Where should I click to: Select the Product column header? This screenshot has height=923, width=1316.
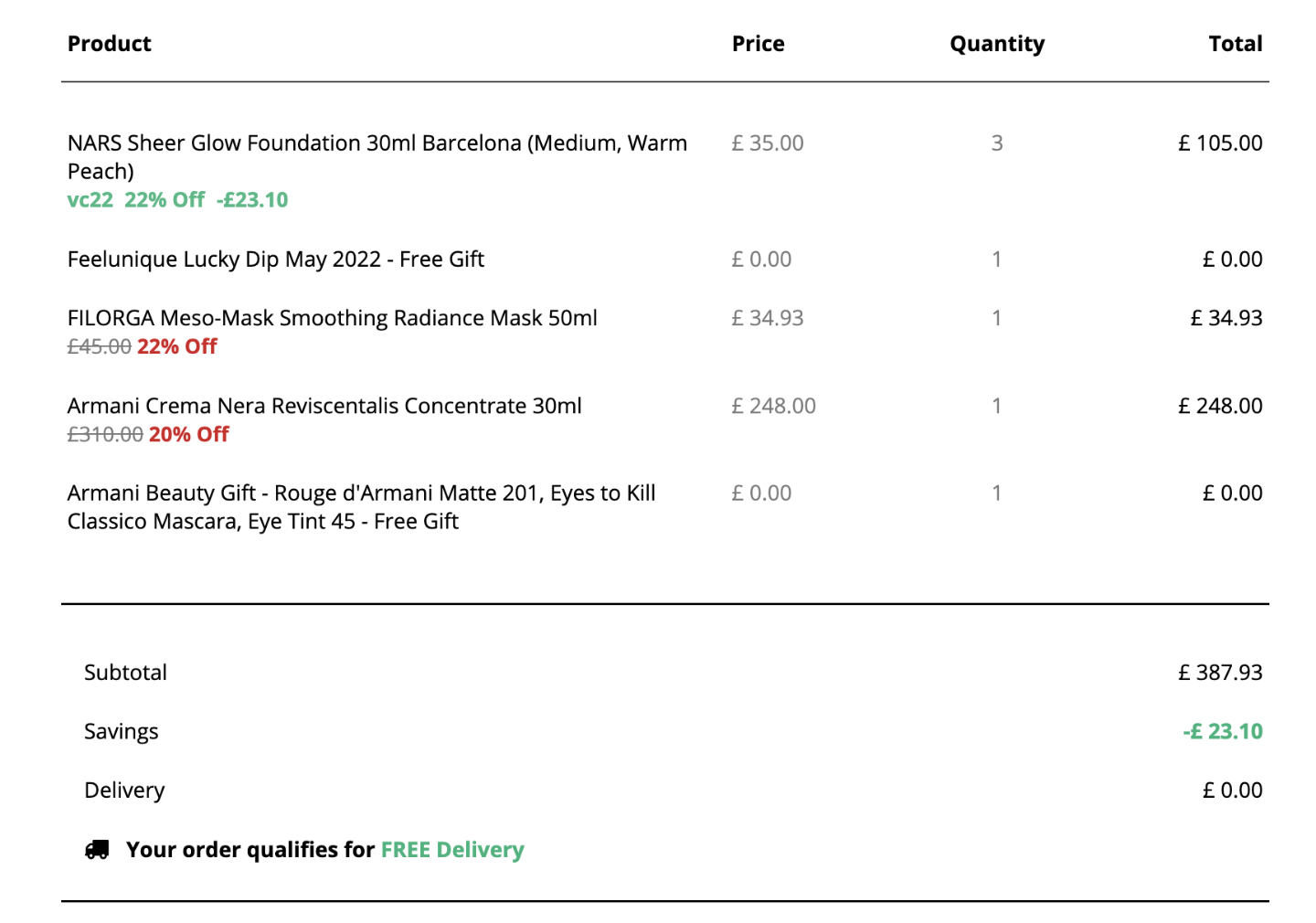coord(110,44)
